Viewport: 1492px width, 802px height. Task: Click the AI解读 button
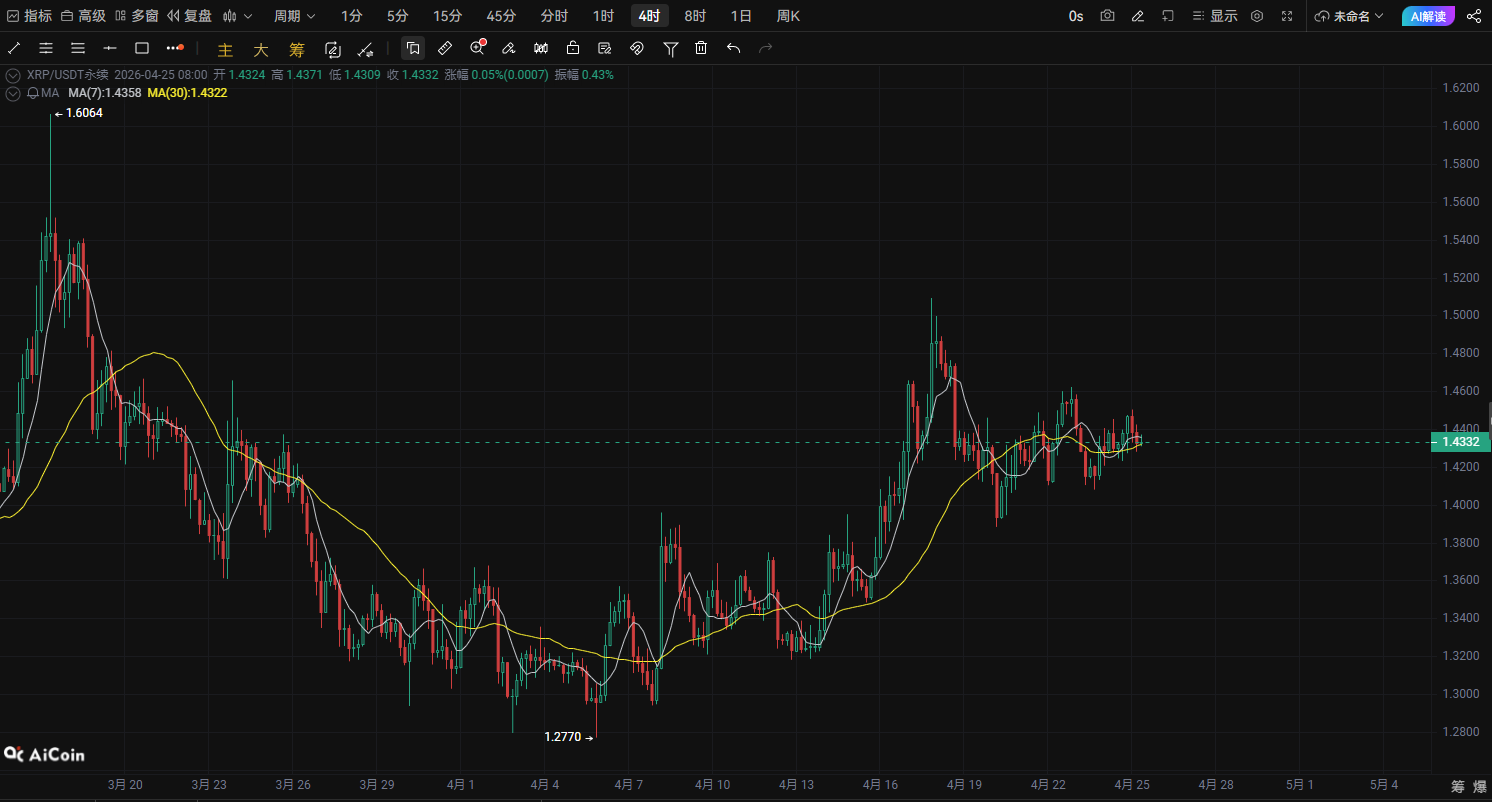[x=1428, y=16]
